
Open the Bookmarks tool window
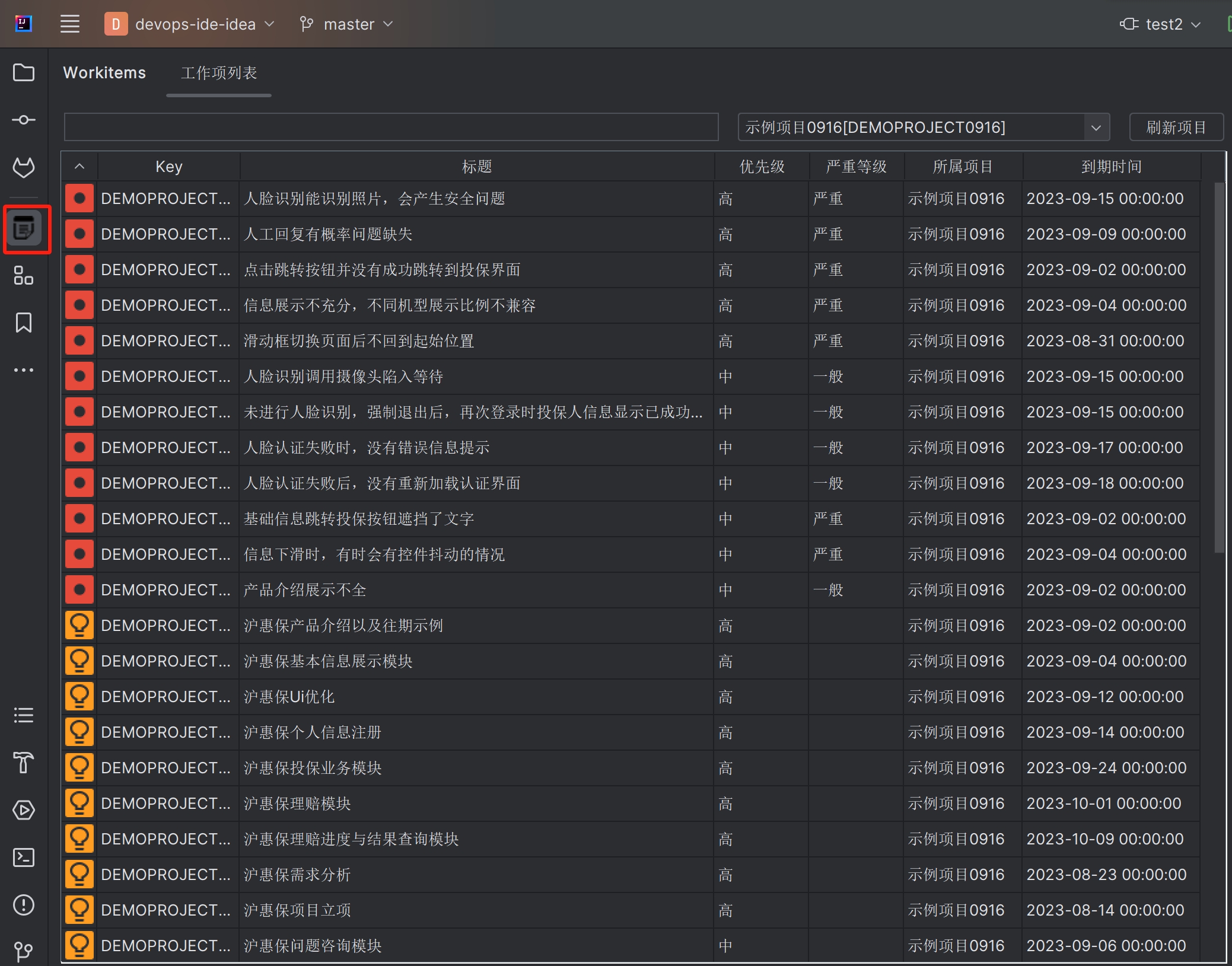click(x=24, y=323)
